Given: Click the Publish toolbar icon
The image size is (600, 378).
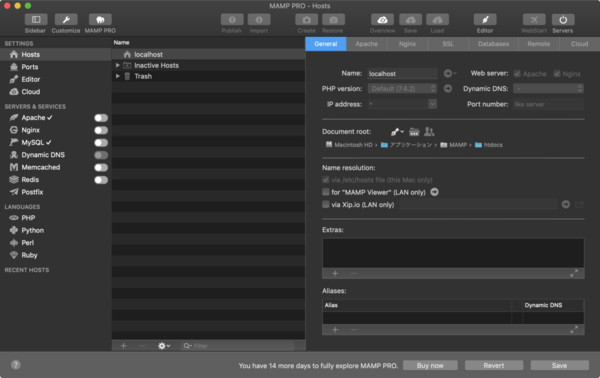Looking at the screenshot, I should [232, 20].
